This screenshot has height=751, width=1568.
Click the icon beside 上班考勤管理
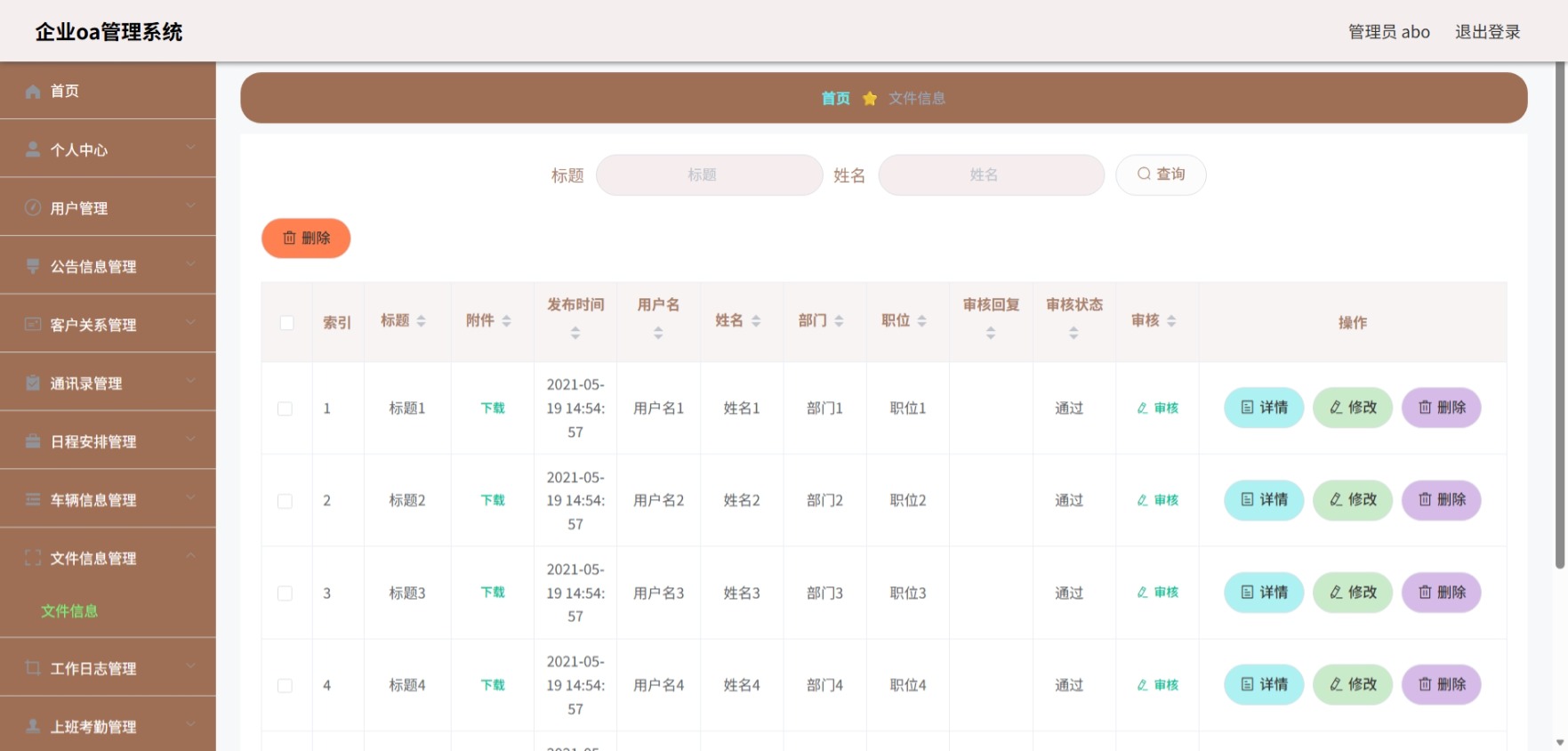tap(33, 726)
